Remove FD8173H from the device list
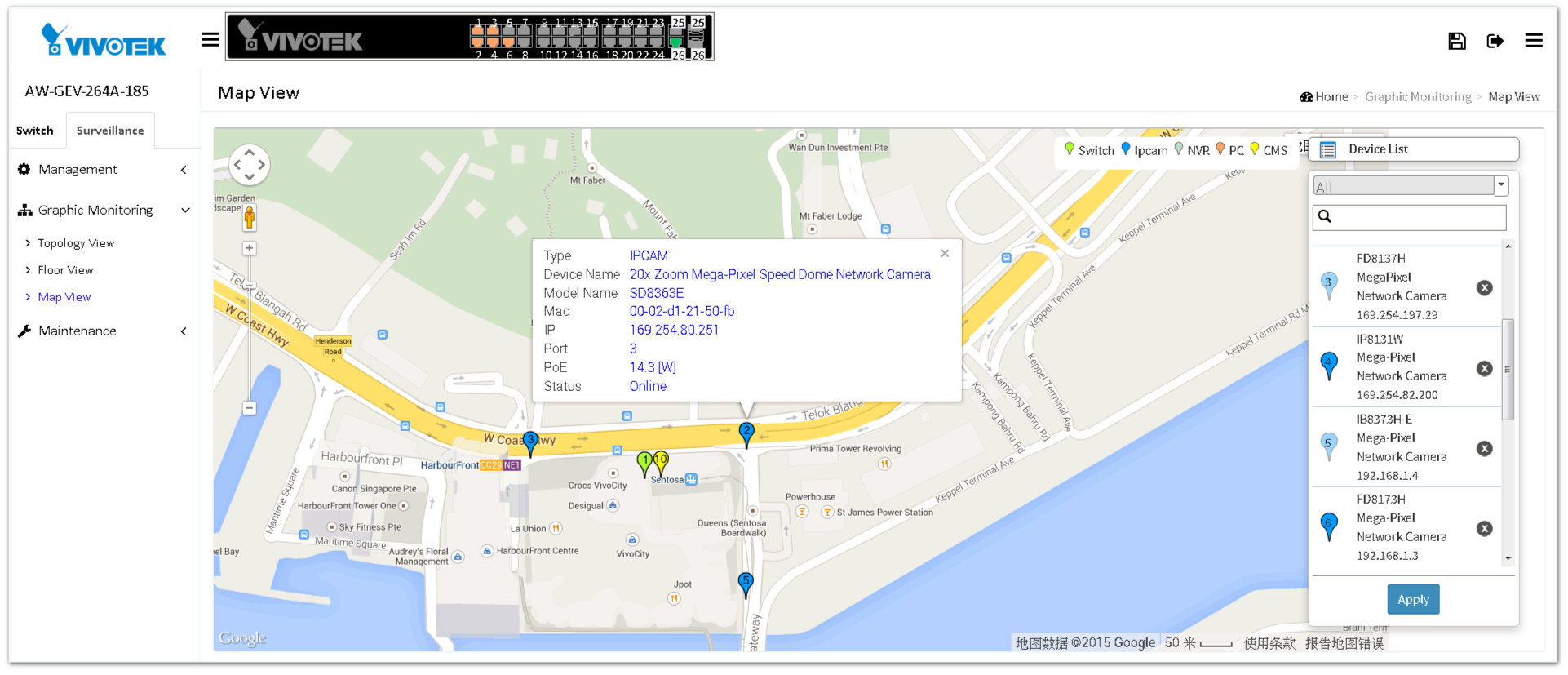 pyautogui.click(x=1485, y=528)
